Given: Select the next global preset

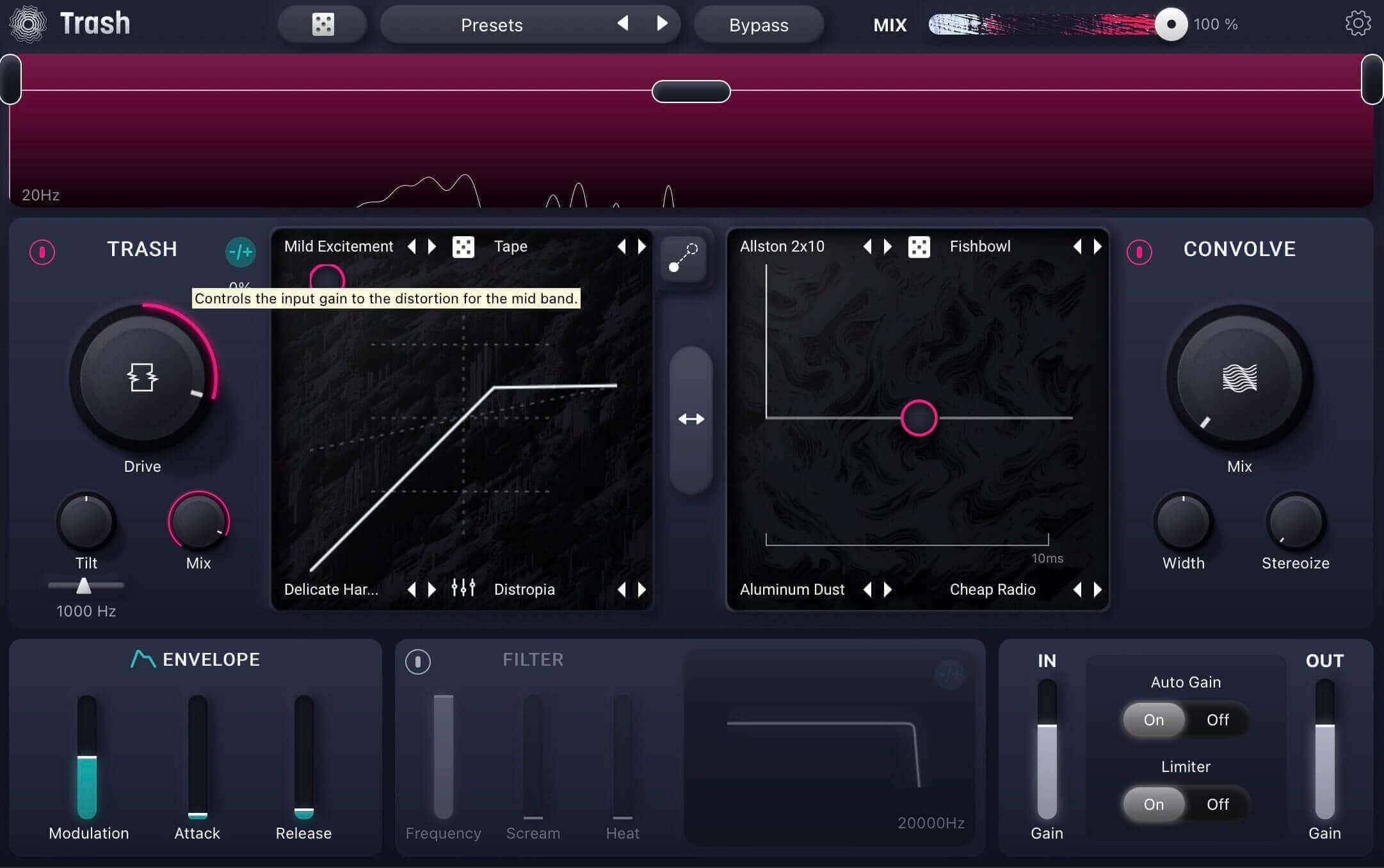Looking at the screenshot, I should click(662, 24).
